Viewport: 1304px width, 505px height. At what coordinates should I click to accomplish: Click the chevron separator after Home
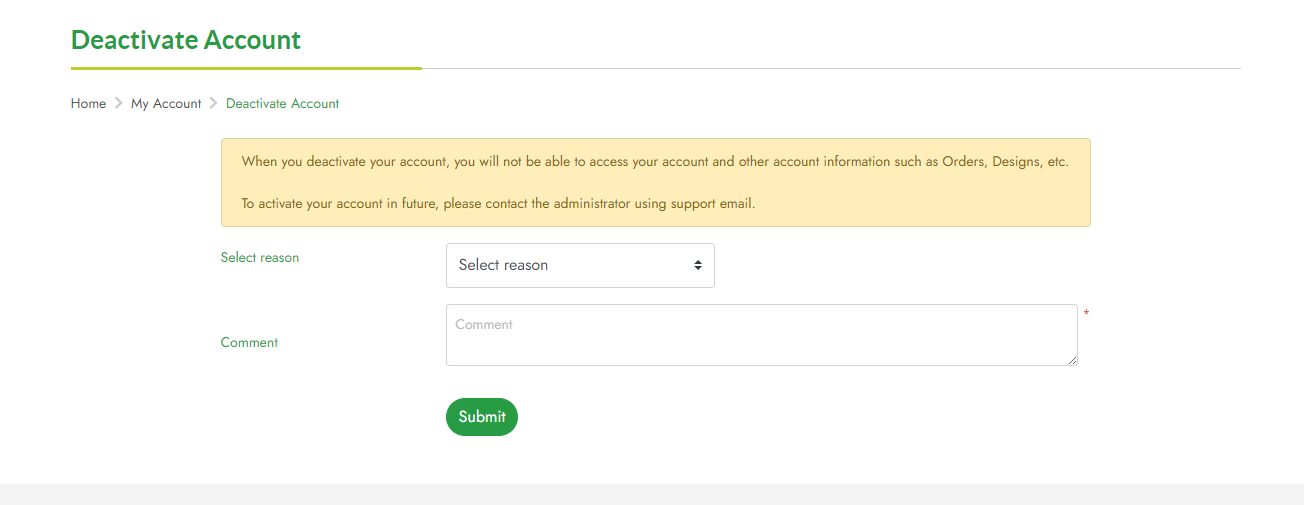coord(118,104)
